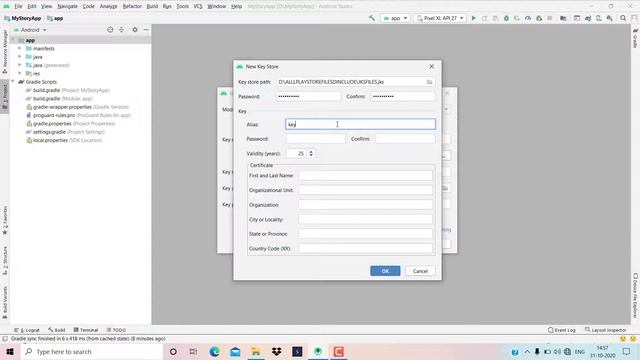Open the Event Log panel

[x=562, y=330]
